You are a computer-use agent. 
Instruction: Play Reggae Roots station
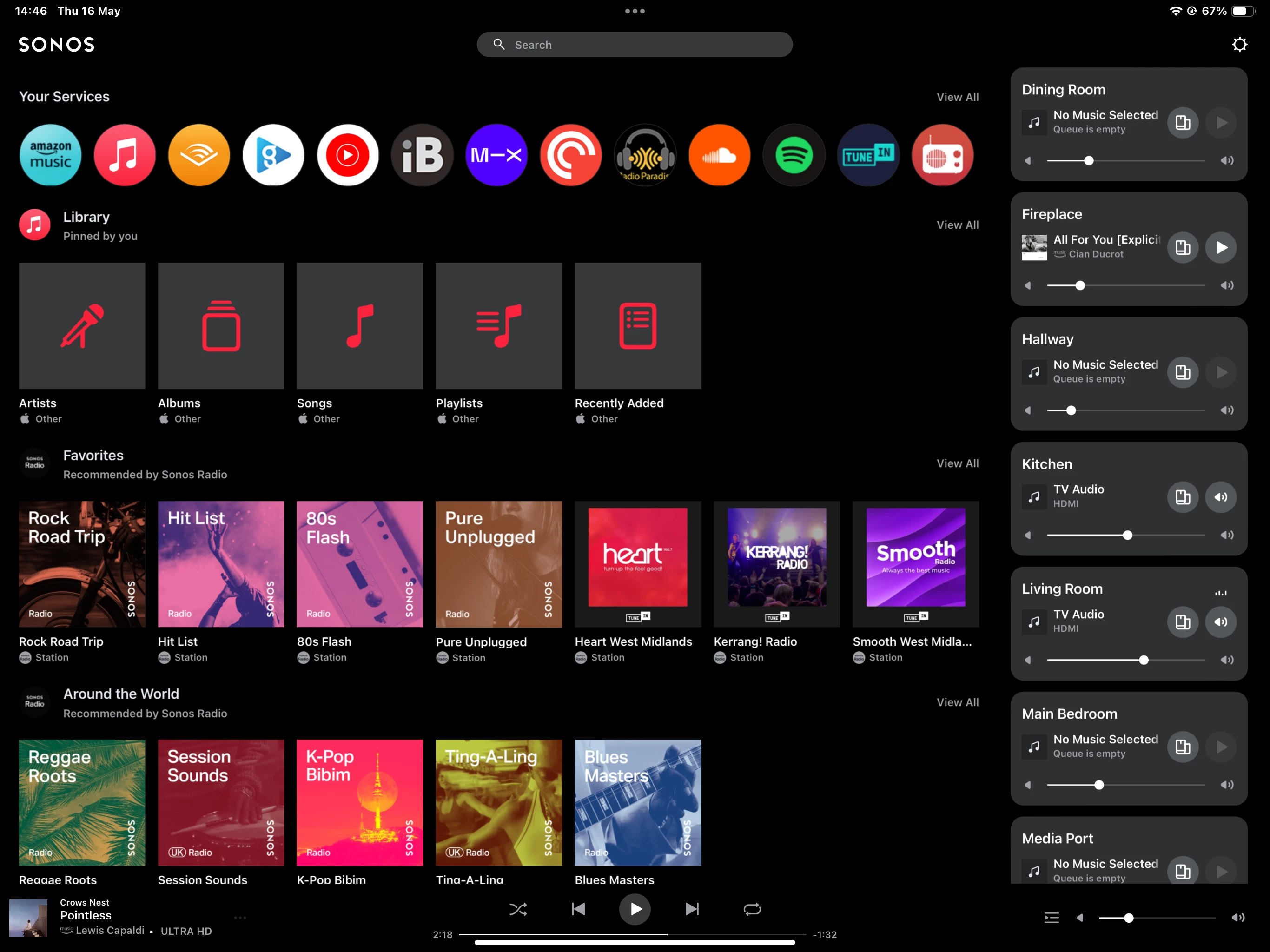pyautogui.click(x=82, y=803)
